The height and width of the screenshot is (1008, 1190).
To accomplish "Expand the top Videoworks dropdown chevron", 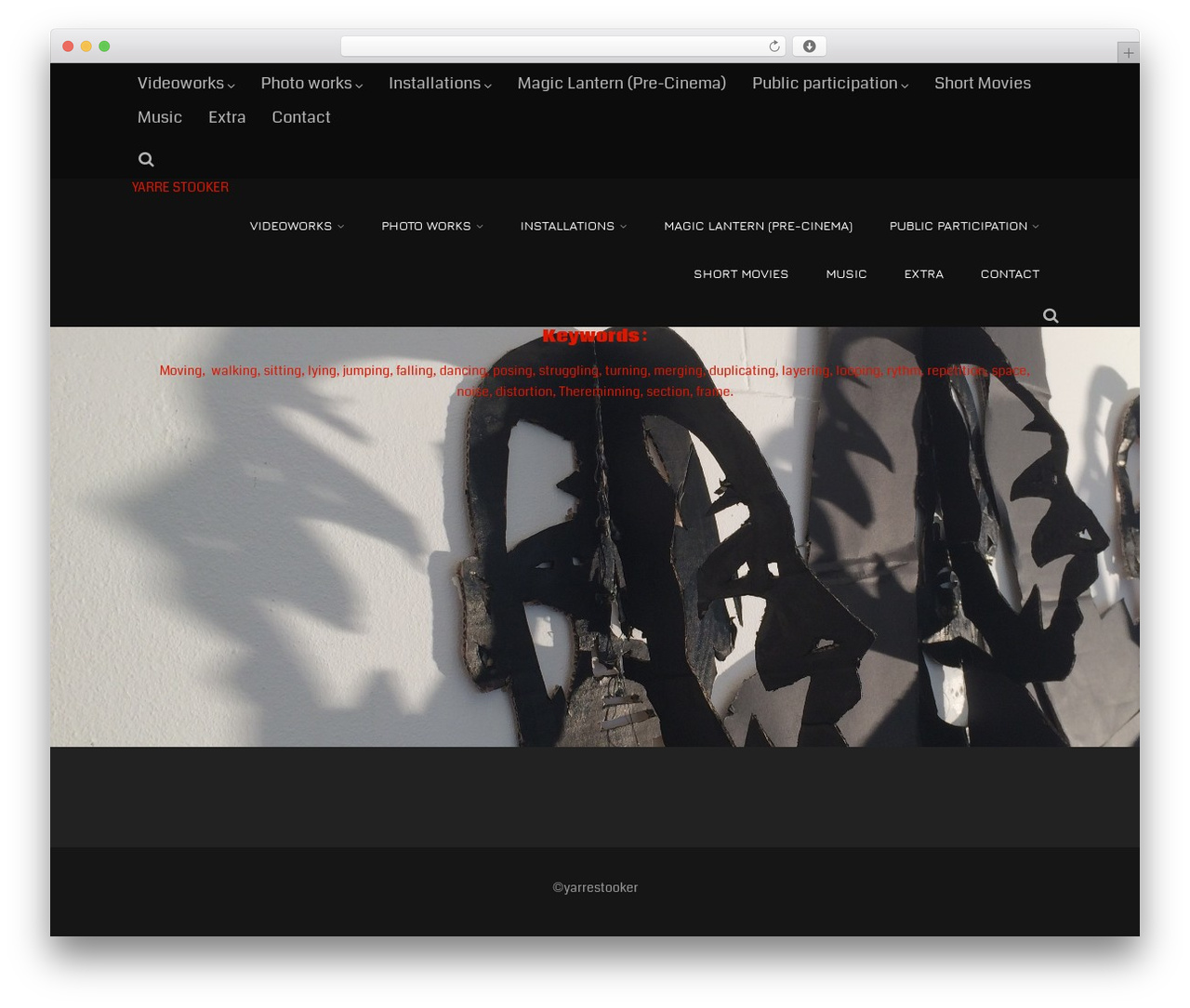I will [231, 86].
